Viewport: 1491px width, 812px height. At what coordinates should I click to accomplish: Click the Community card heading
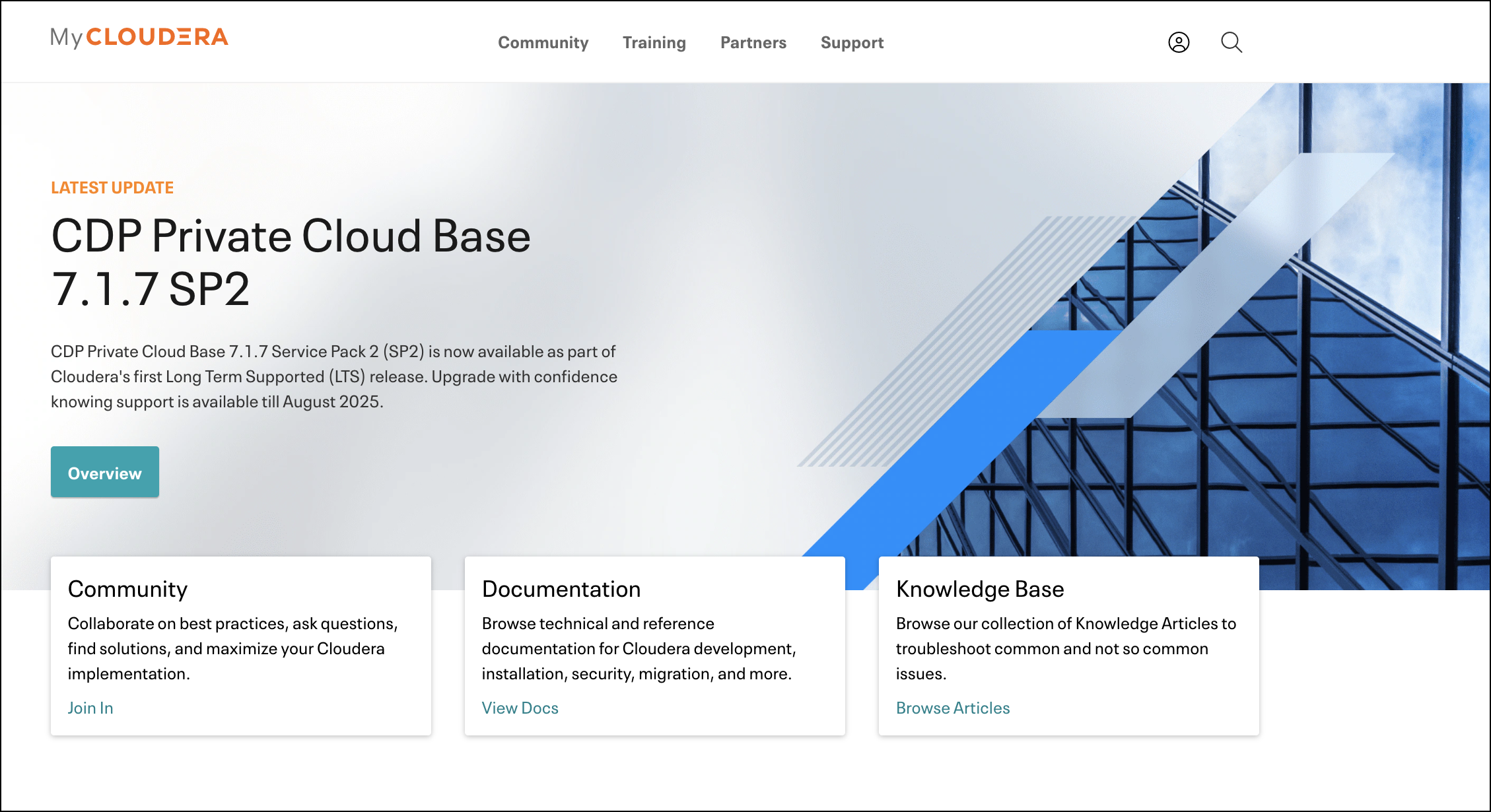(x=127, y=589)
